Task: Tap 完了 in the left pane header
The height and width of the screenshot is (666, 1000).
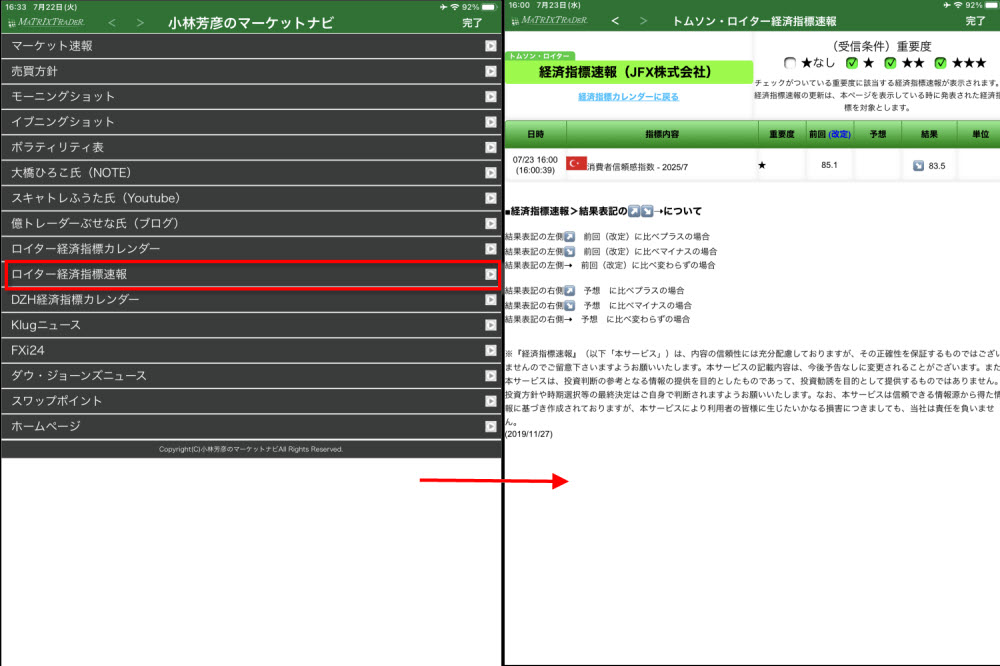Action: (472, 23)
